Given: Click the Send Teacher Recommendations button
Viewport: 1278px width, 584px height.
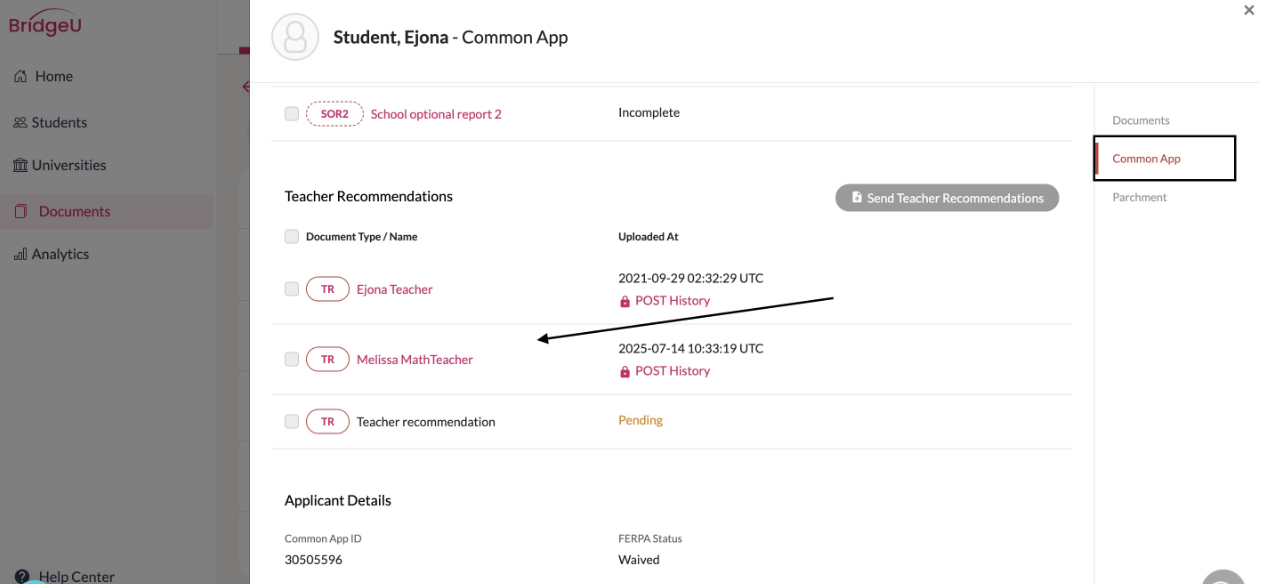Looking at the screenshot, I should tap(947, 198).
